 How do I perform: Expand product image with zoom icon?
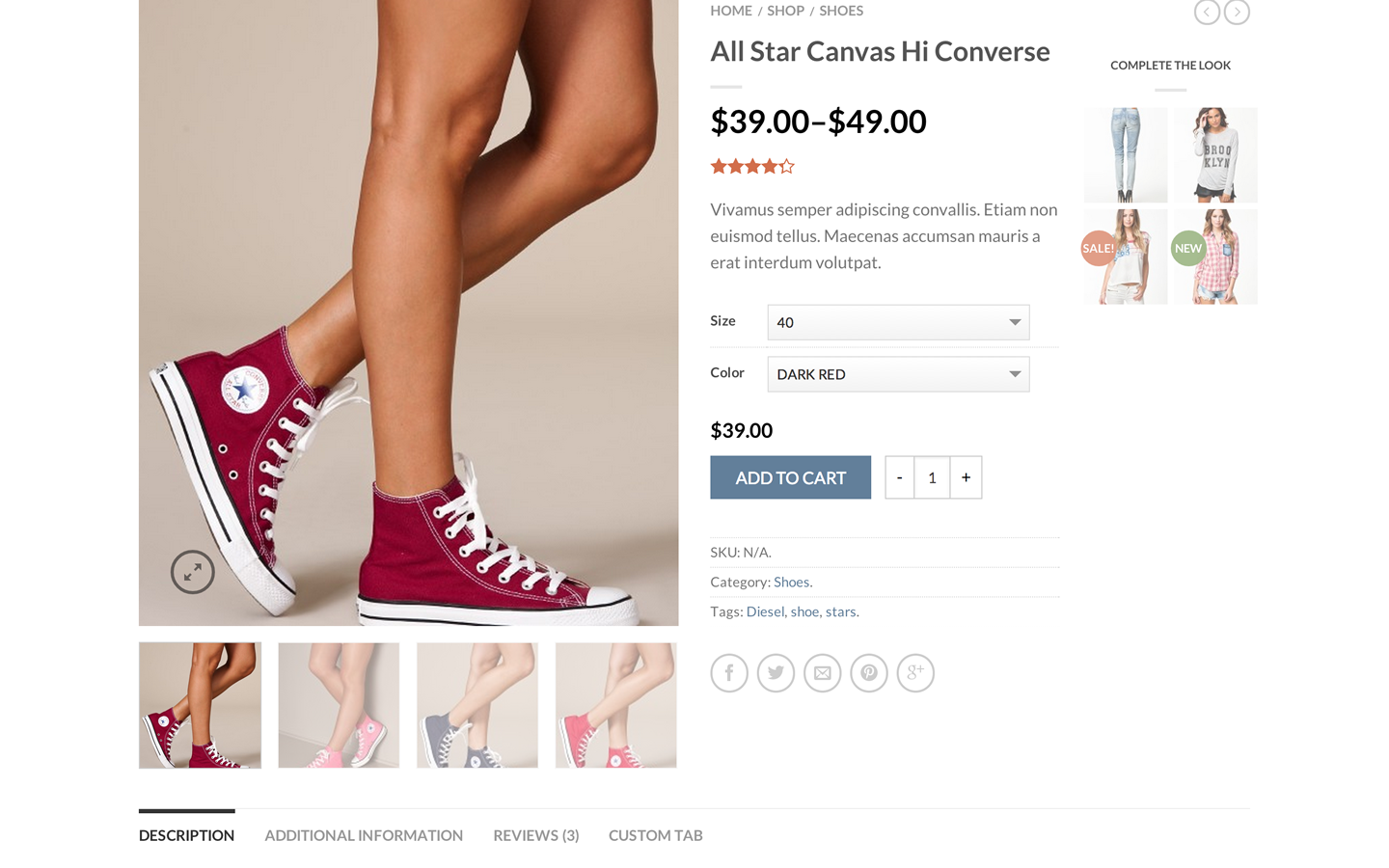click(193, 572)
